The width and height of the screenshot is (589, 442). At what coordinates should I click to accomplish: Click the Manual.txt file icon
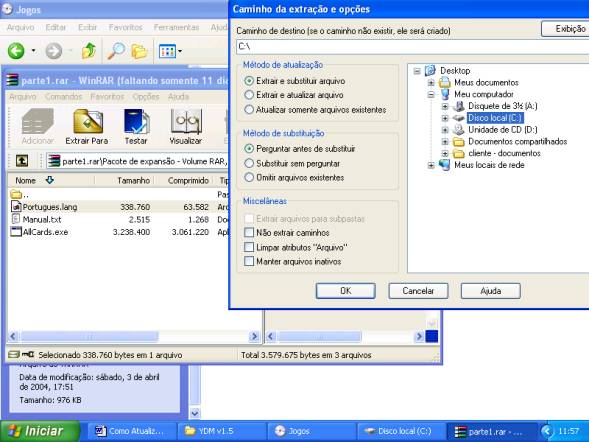click(16, 219)
